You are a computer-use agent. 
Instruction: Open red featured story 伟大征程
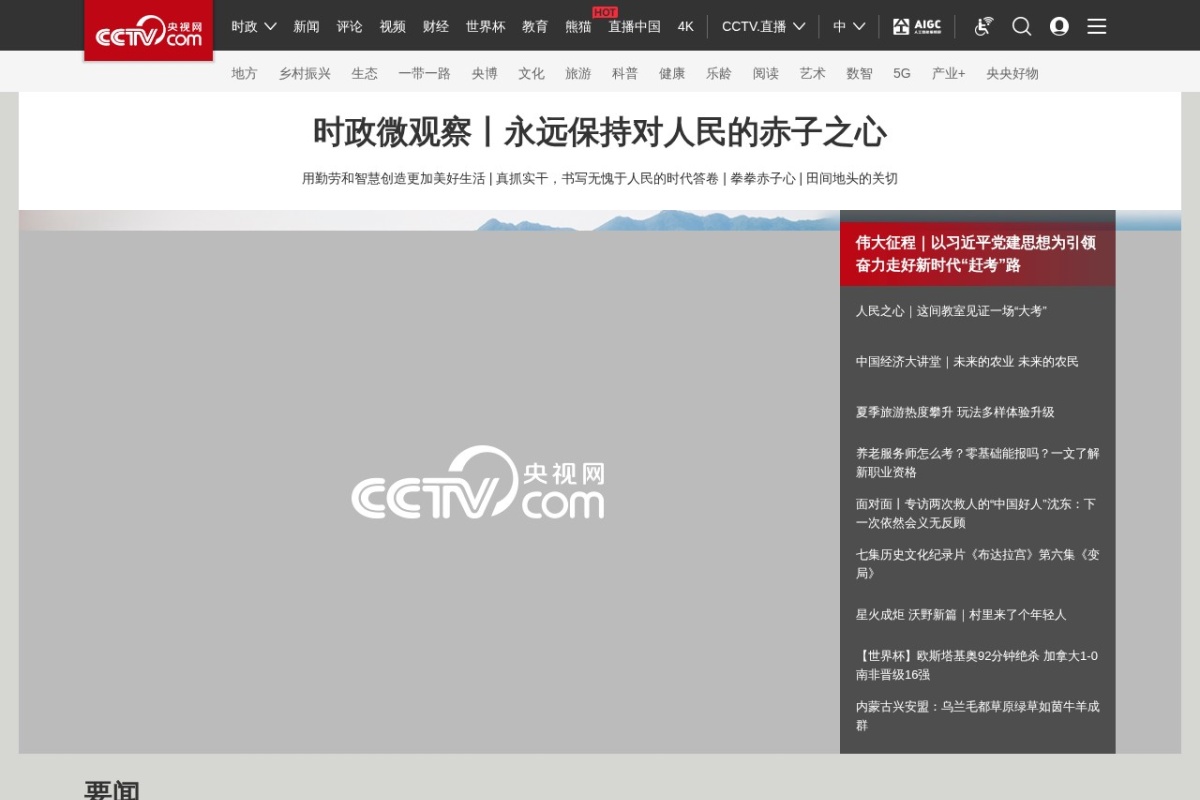(x=977, y=254)
